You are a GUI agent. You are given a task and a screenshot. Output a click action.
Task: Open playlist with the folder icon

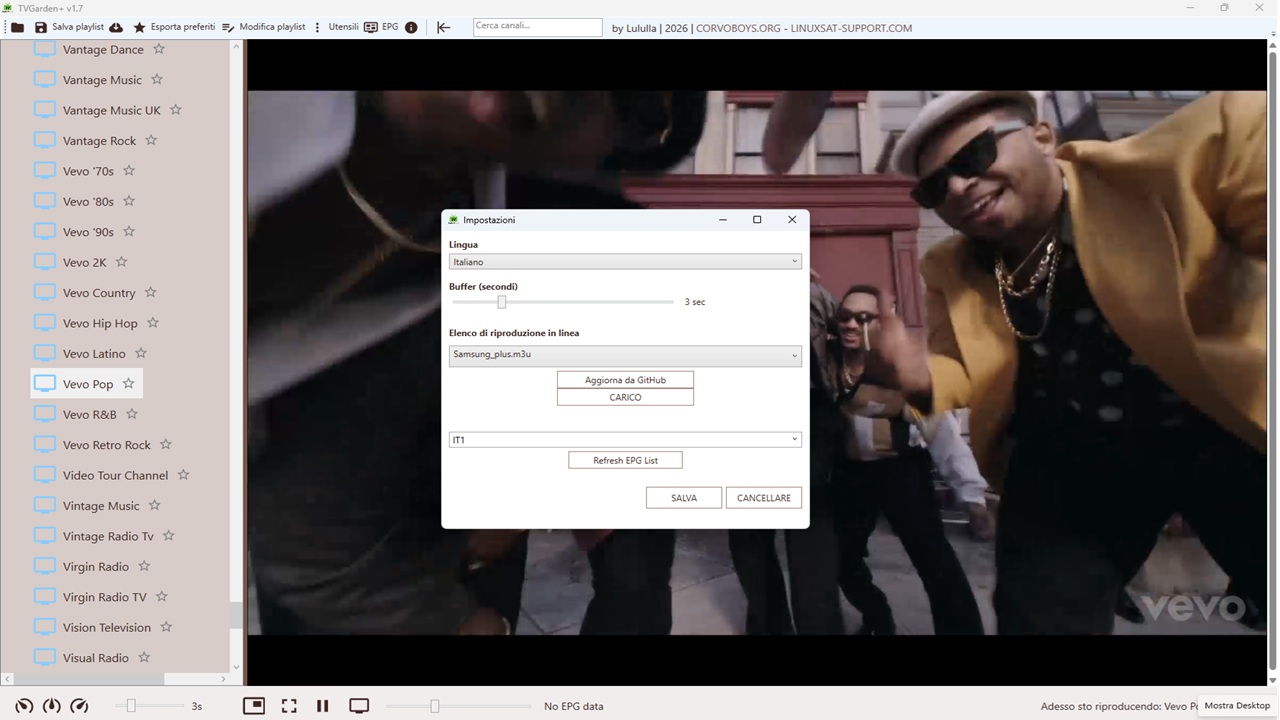[17, 28]
